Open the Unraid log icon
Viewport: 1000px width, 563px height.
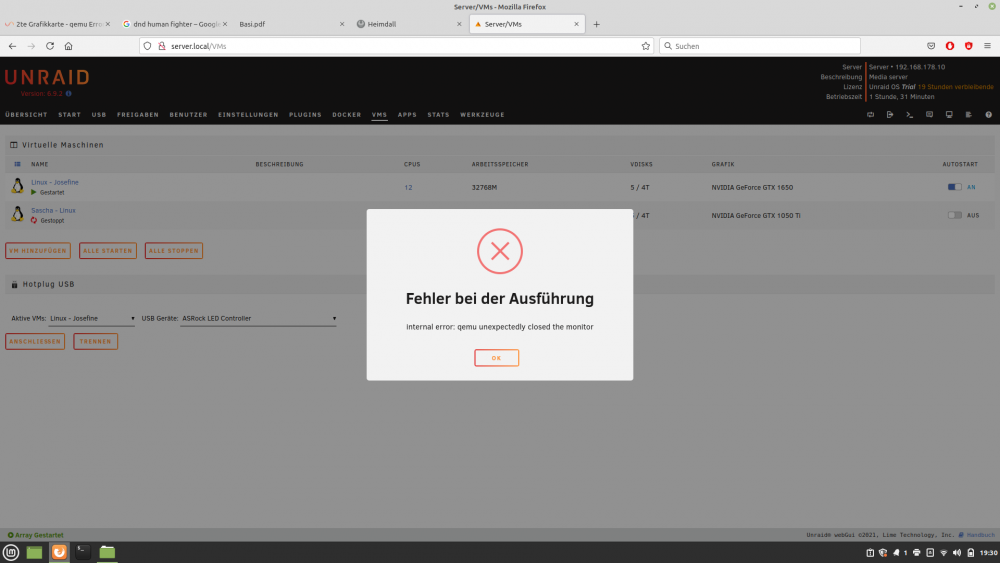click(969, 115)
